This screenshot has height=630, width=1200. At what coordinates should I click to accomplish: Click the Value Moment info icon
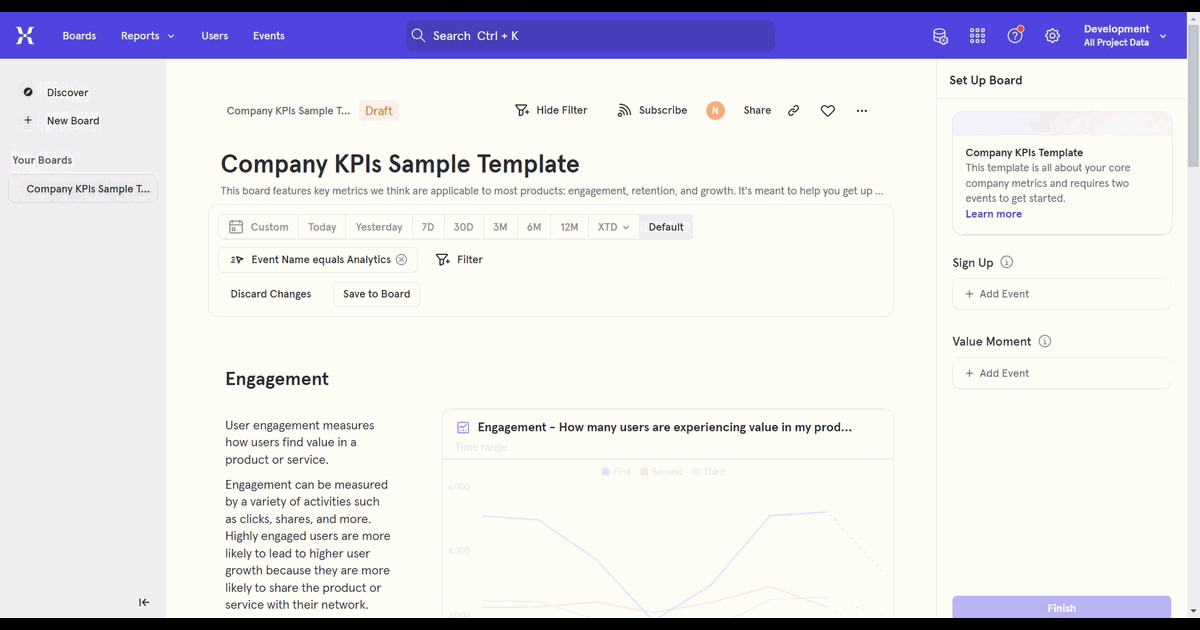coord(1045,341)
